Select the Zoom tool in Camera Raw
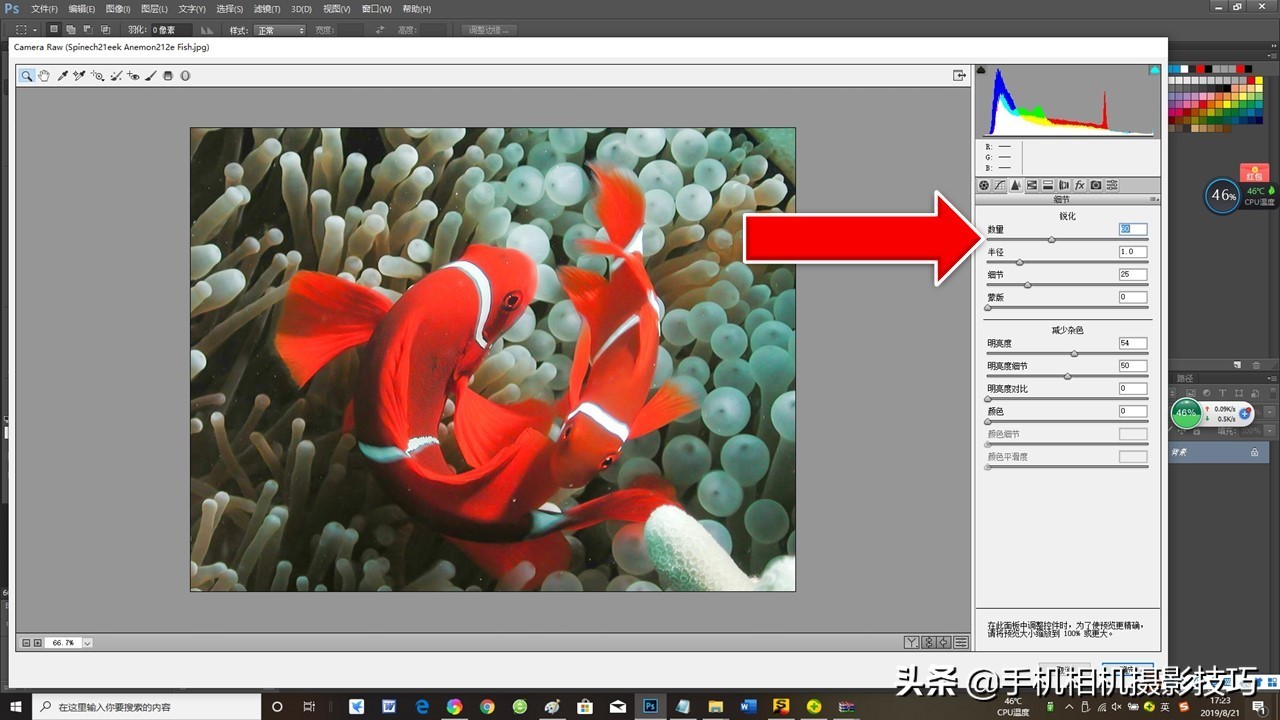 tap(27, 76)
